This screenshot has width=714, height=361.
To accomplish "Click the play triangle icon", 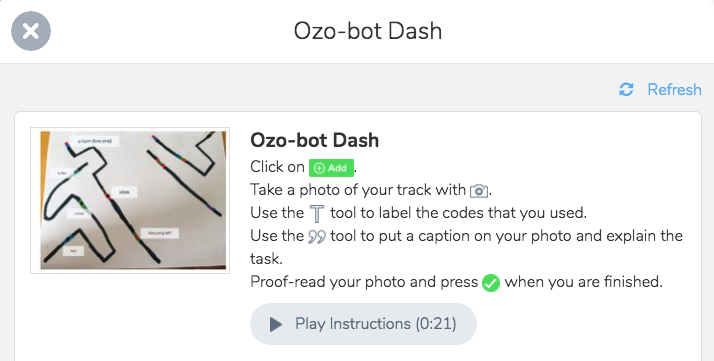I will pos(275,324).
